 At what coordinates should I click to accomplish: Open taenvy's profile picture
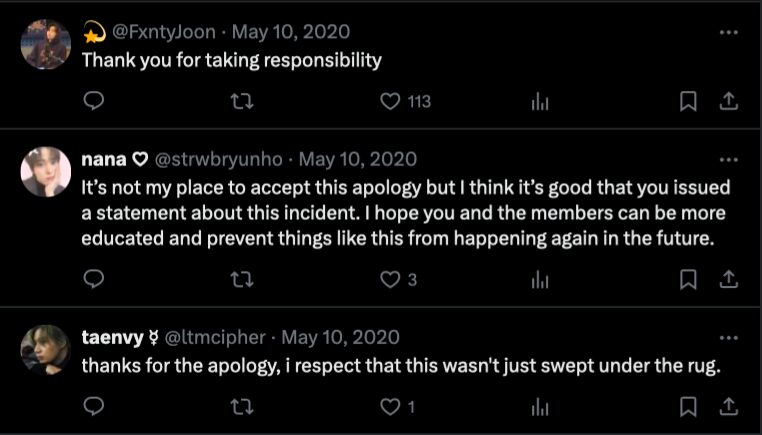[46, 350]
